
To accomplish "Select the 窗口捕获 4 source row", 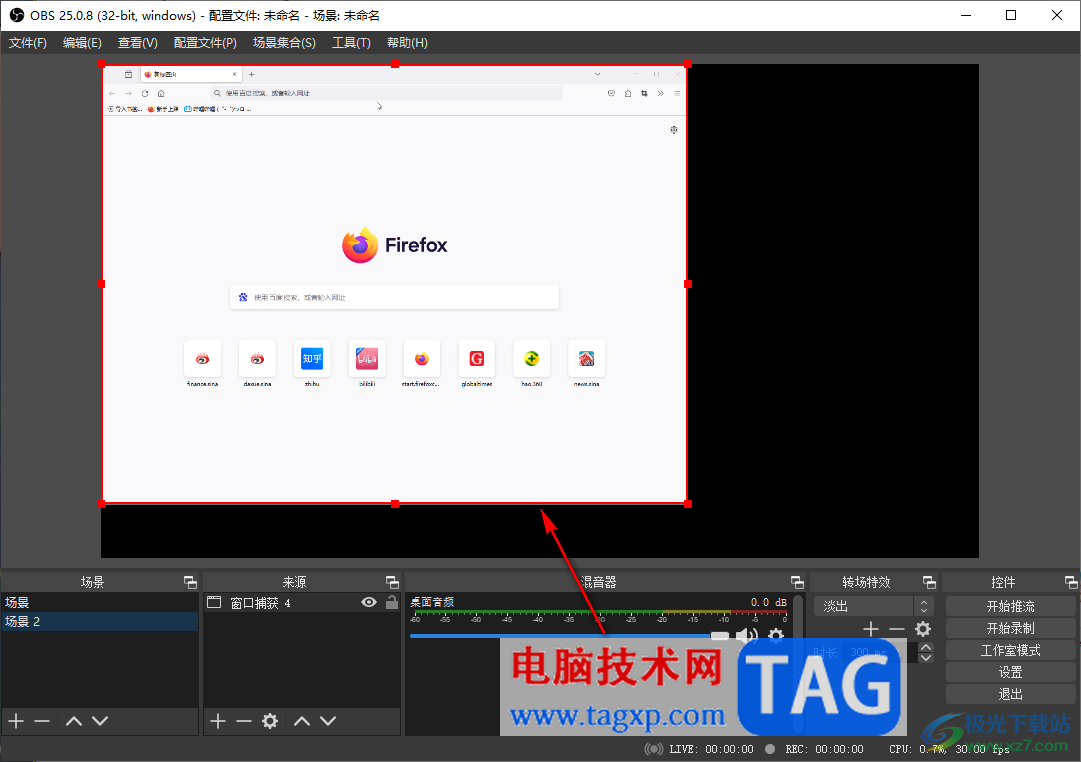I will pyautogui.click(x=301, y=603).
